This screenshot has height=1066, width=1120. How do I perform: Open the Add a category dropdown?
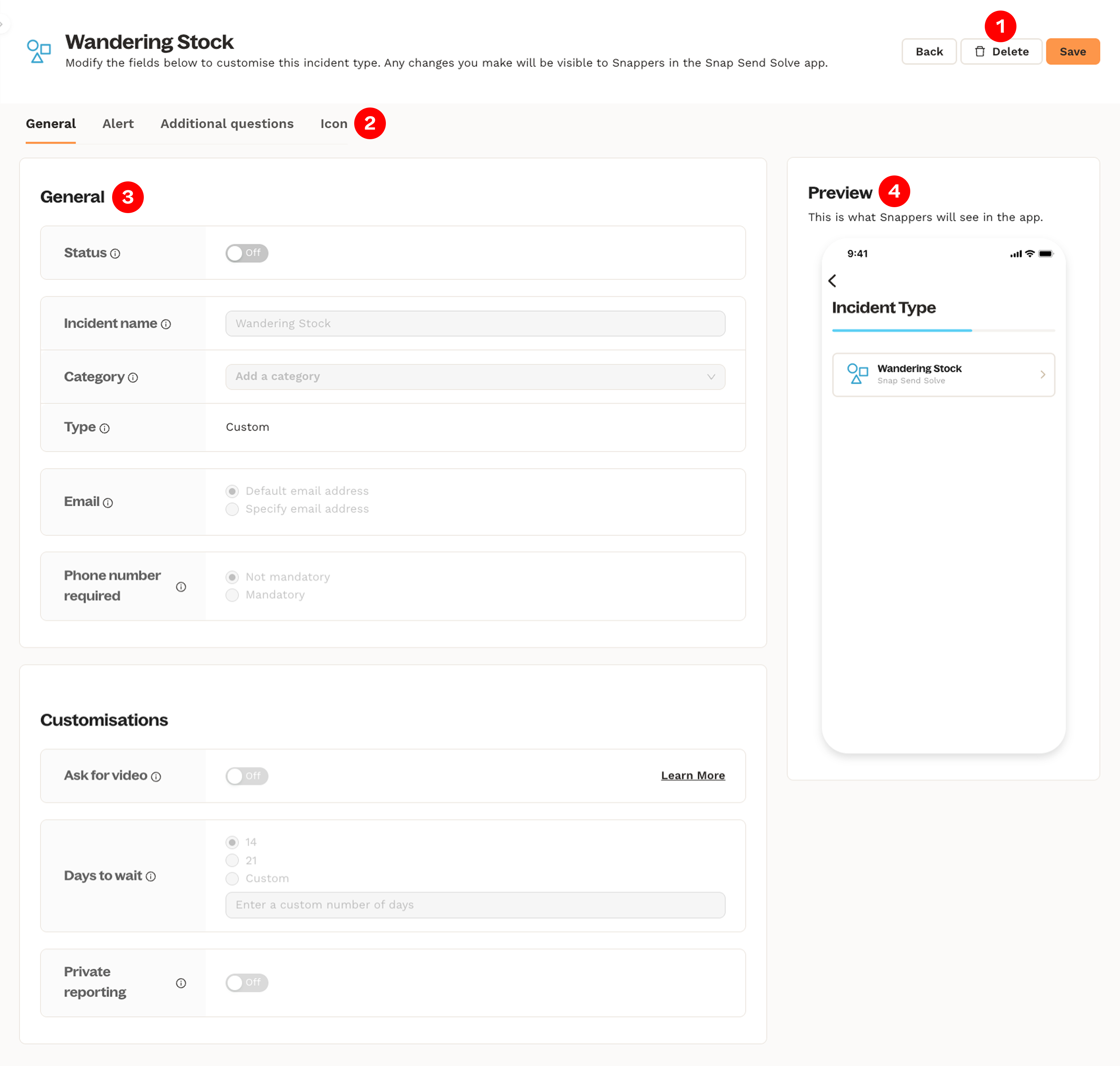pos(475,377)
